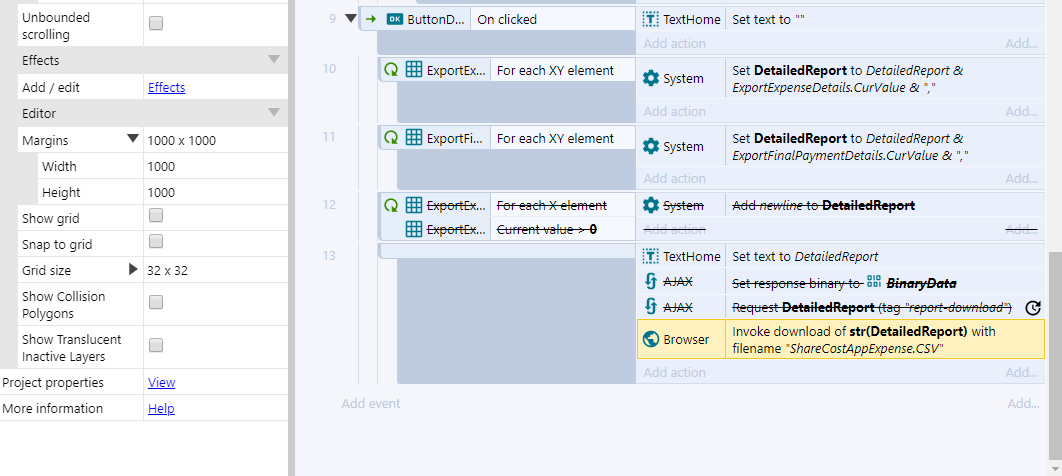Click Add action under event 13
The width and height of the screenshot is (1062, 476).
[675, 372]
